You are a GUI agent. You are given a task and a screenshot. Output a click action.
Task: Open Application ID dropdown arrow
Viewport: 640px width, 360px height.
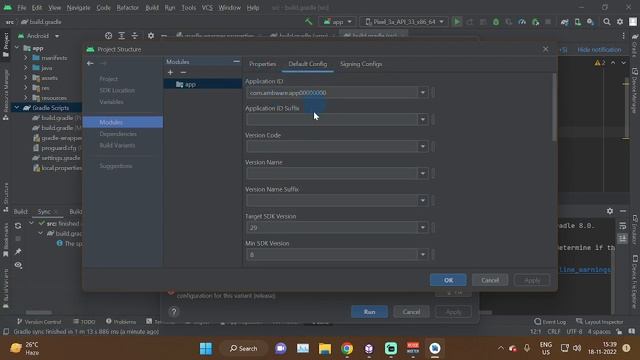pyautogui.click(x=423, y=93)
